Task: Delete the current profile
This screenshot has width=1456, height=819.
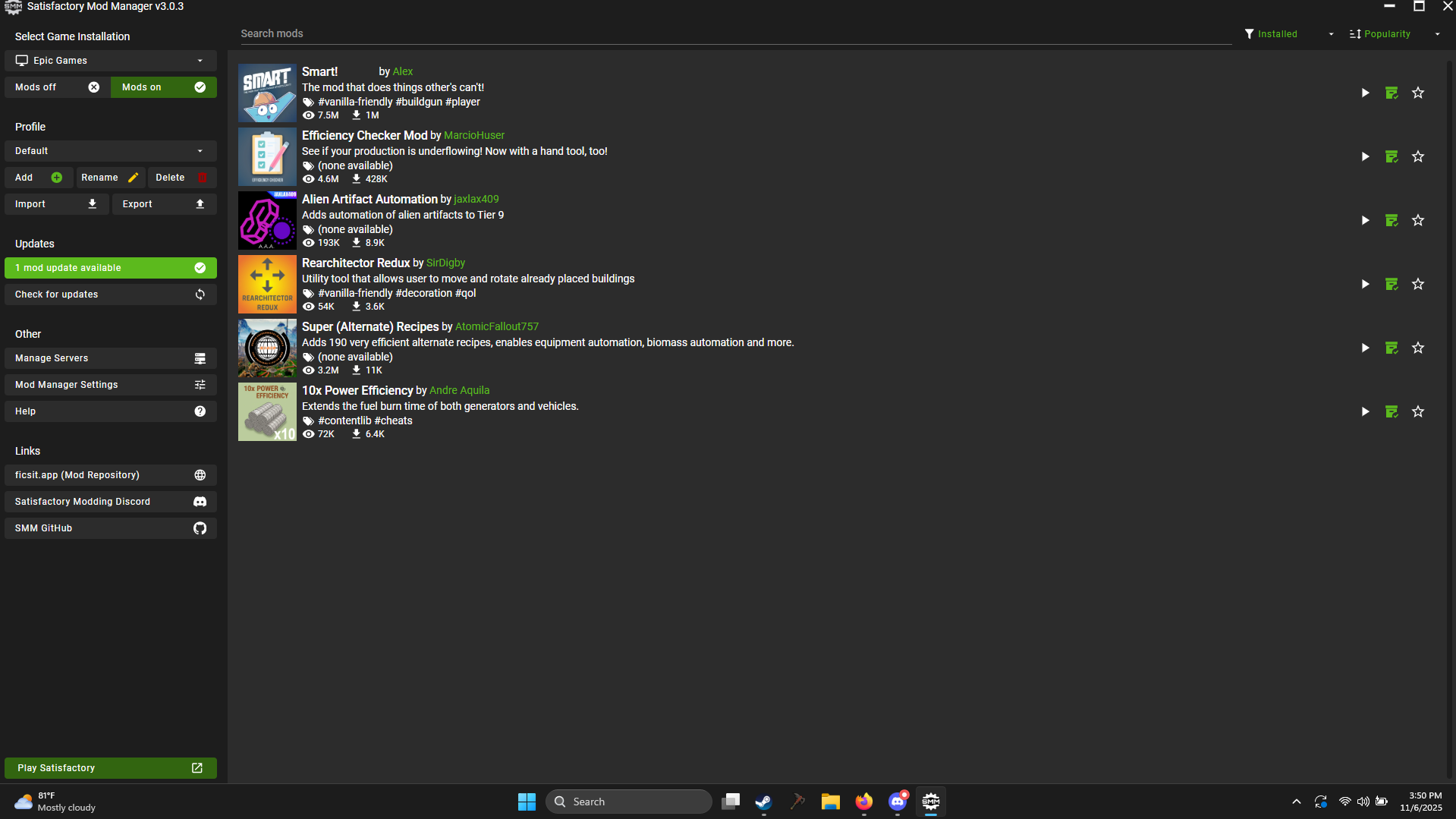Action: 182,178
